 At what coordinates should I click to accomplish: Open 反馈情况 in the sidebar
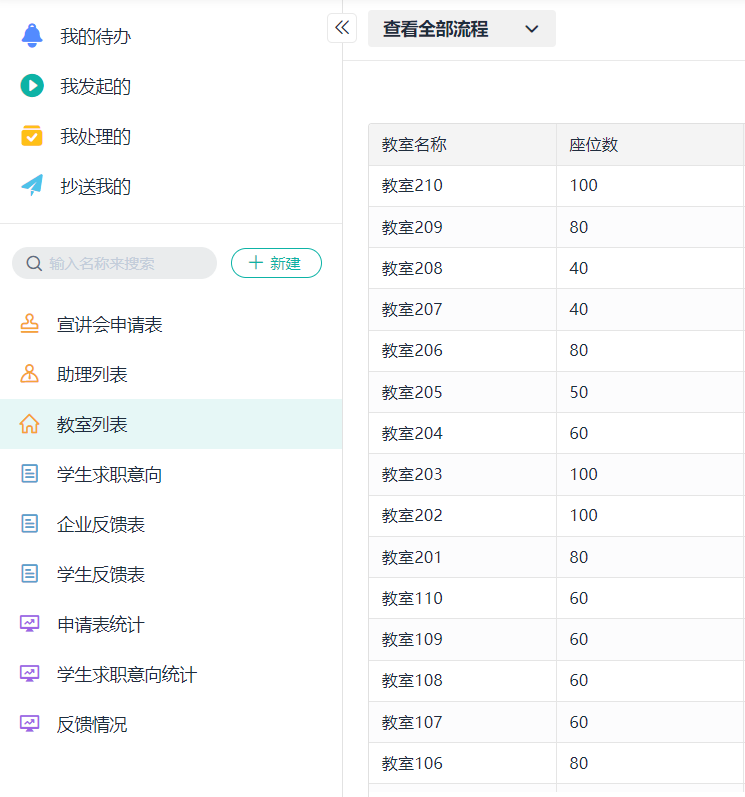pyautogui.click(x=92, y=724)
